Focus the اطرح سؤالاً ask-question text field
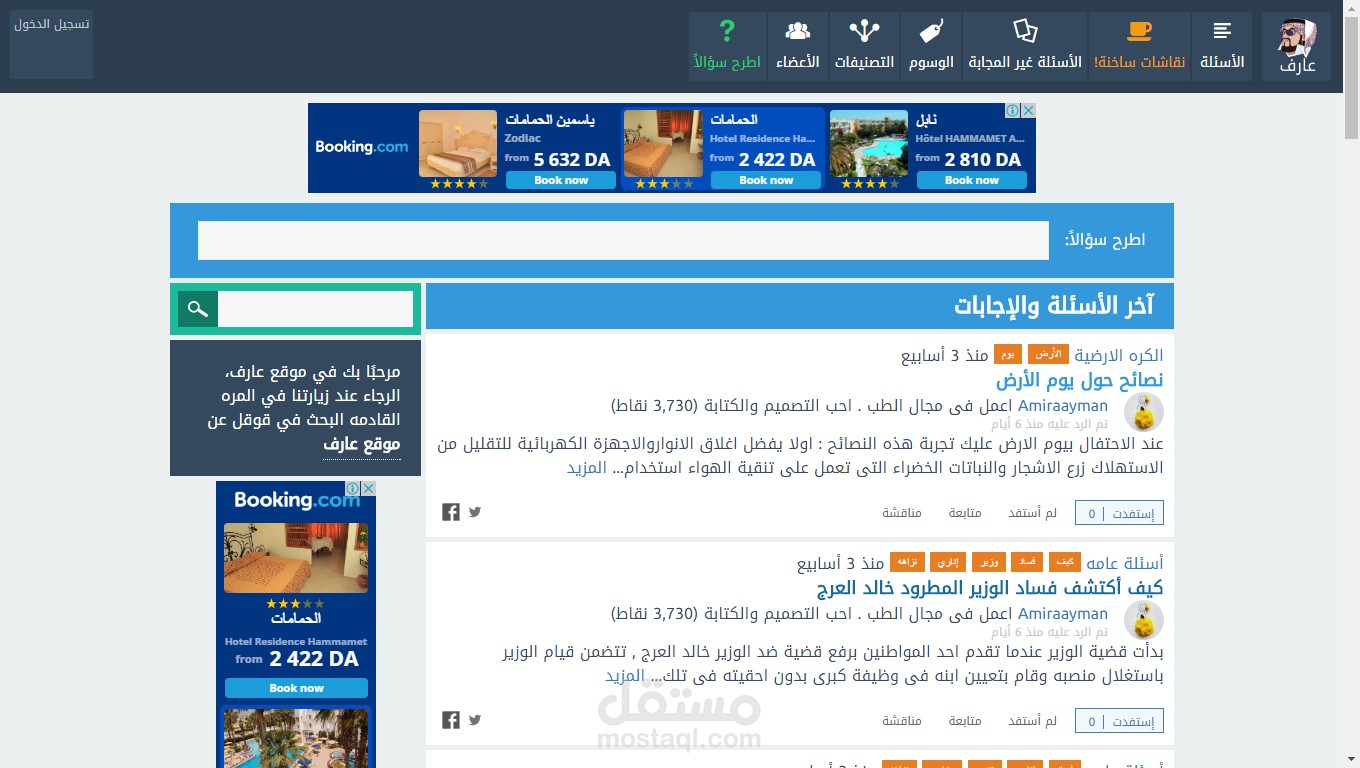 point(623,240)
